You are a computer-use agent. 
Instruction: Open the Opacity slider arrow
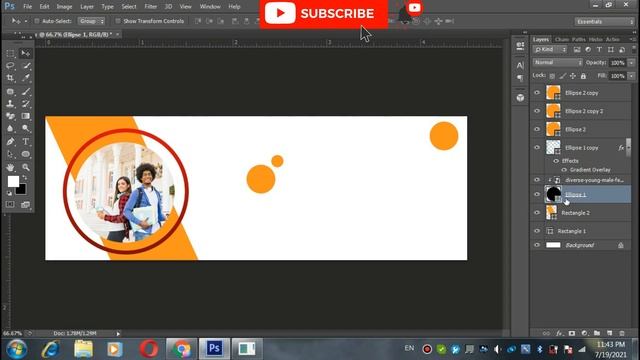click(x=631, y=63)
